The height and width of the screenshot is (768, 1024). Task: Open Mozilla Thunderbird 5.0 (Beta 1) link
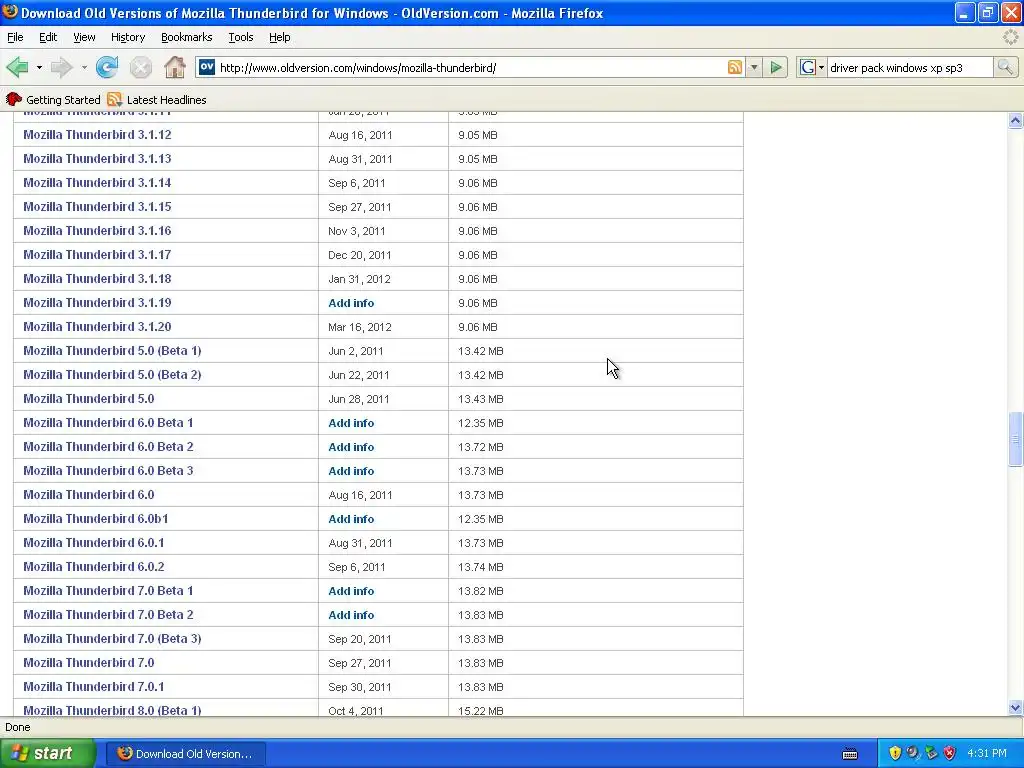(x=112, y=351)
